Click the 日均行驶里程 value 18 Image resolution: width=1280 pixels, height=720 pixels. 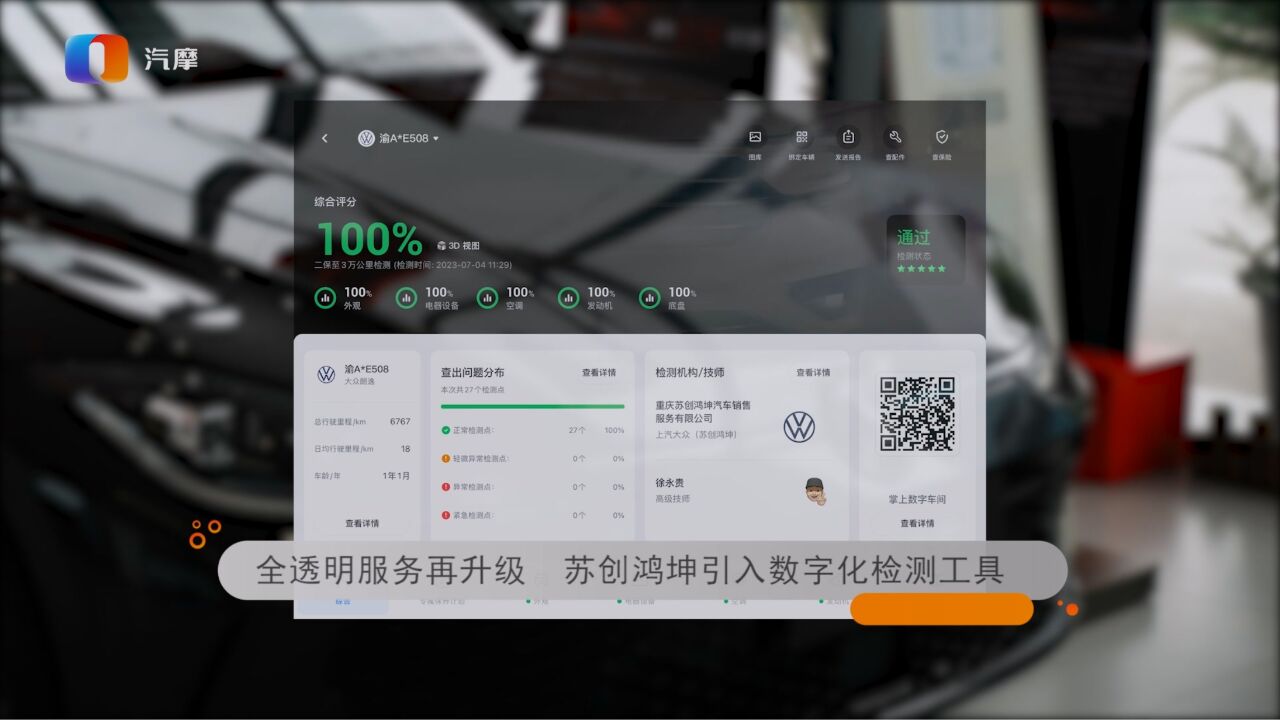(405, 449)
